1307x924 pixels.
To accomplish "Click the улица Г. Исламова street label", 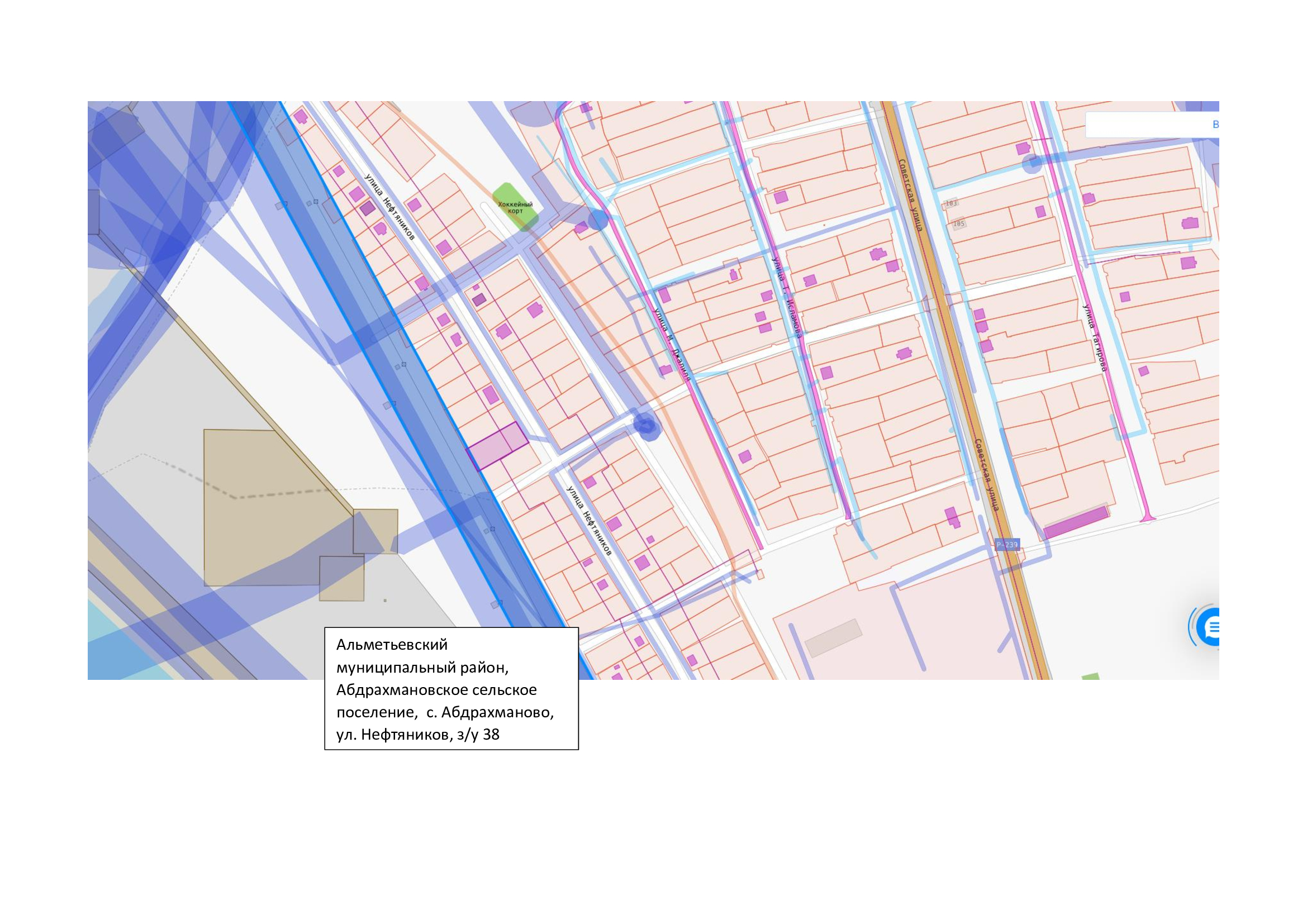I will [x=787, y=297].
